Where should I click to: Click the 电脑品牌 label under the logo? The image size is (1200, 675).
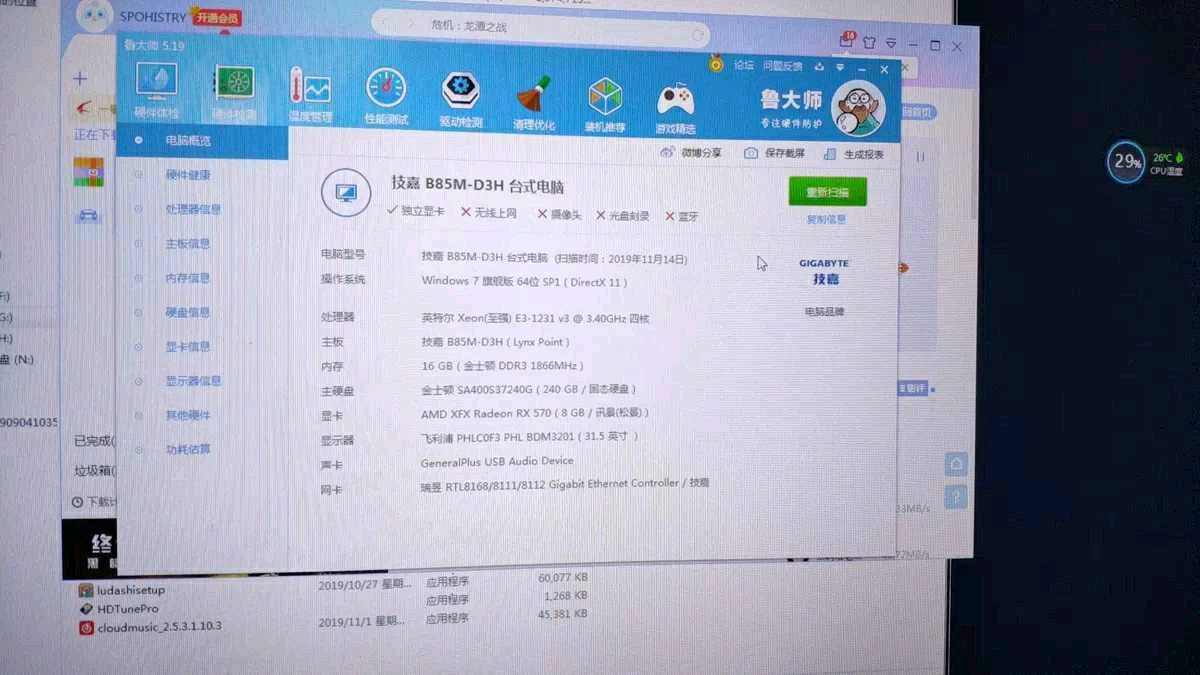(825, 311)
